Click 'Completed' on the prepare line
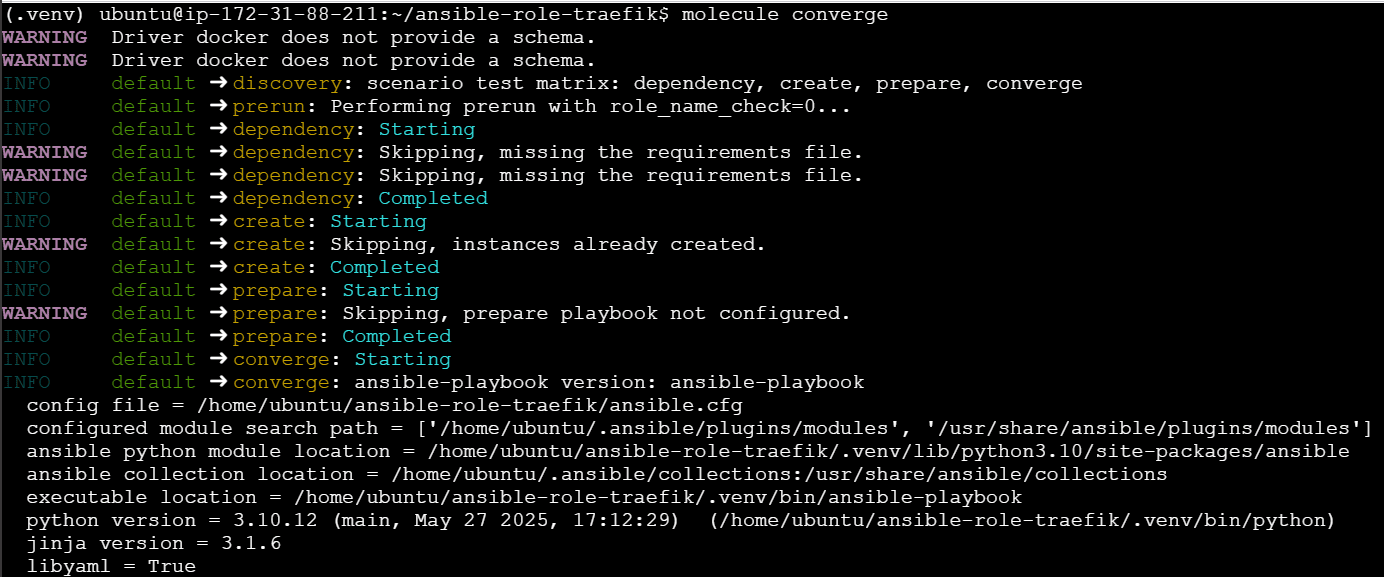Viewport: 1384px width, 577px height. click(x=396, y=336)
